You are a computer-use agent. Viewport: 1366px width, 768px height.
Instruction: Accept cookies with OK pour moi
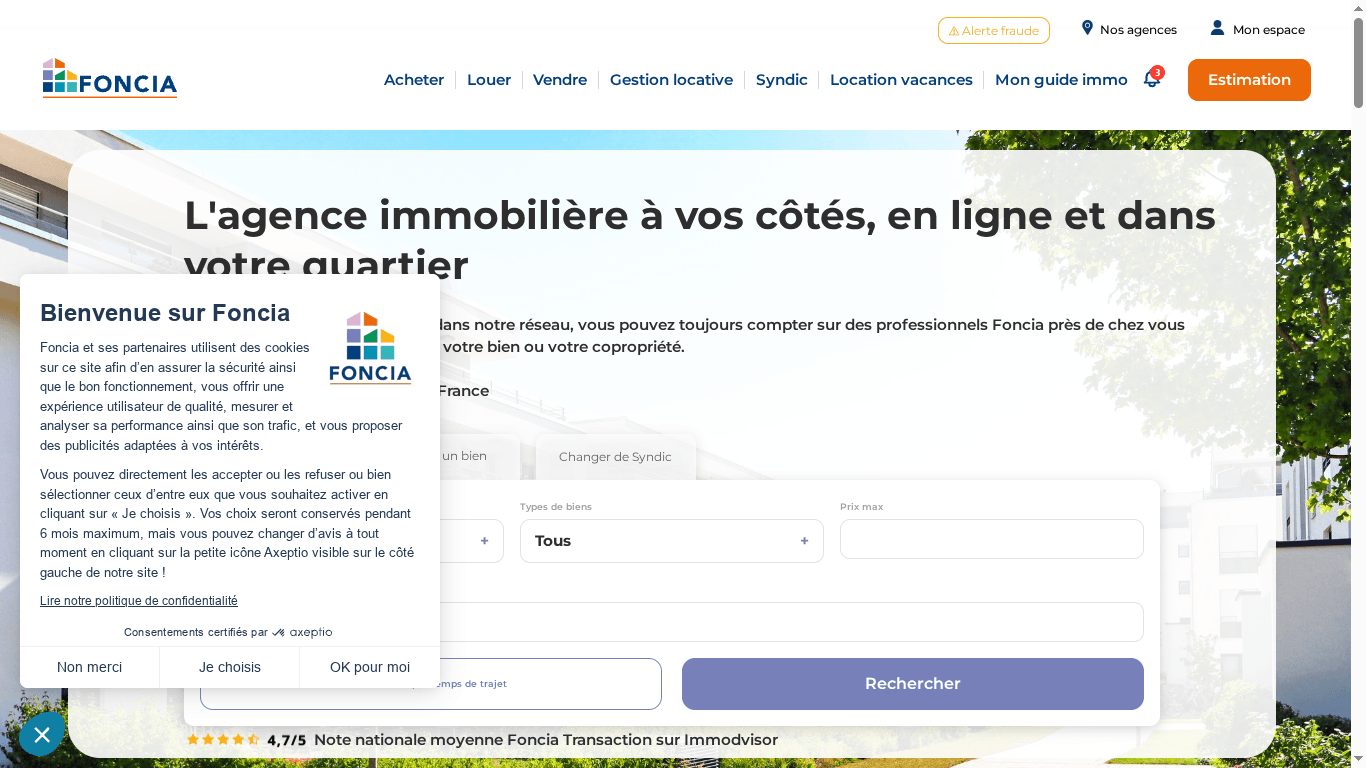369,667
